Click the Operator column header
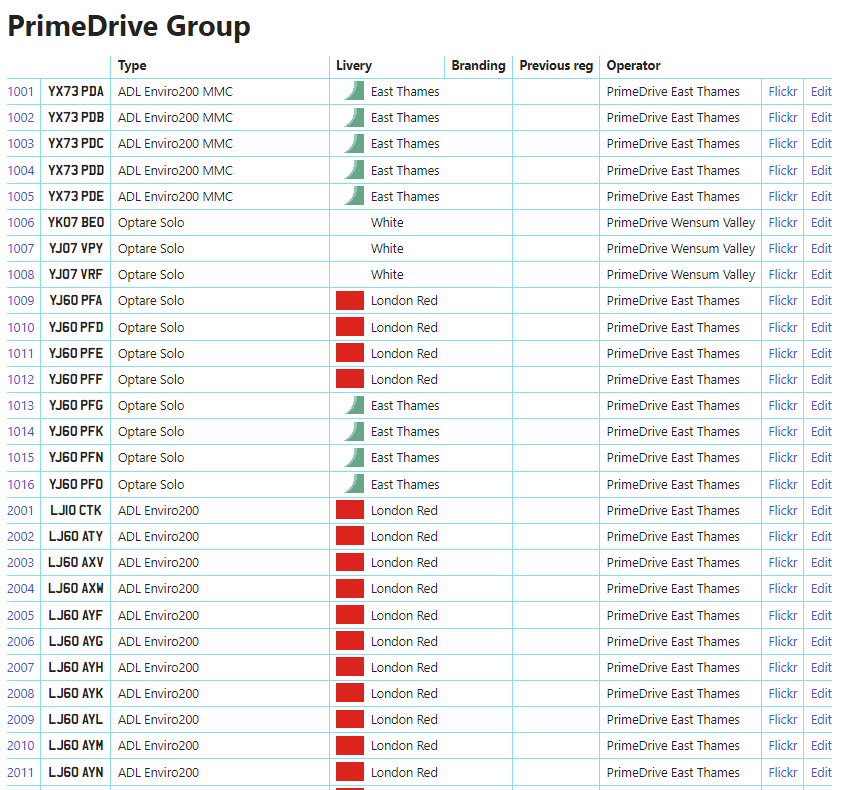 point(633,66)
